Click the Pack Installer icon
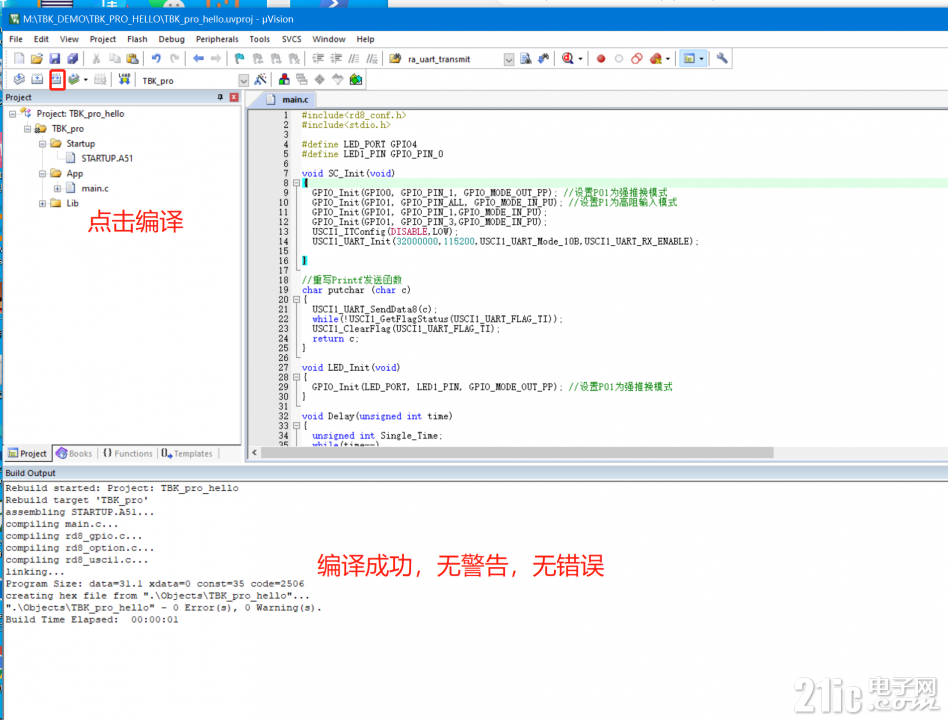 [356, 79]
